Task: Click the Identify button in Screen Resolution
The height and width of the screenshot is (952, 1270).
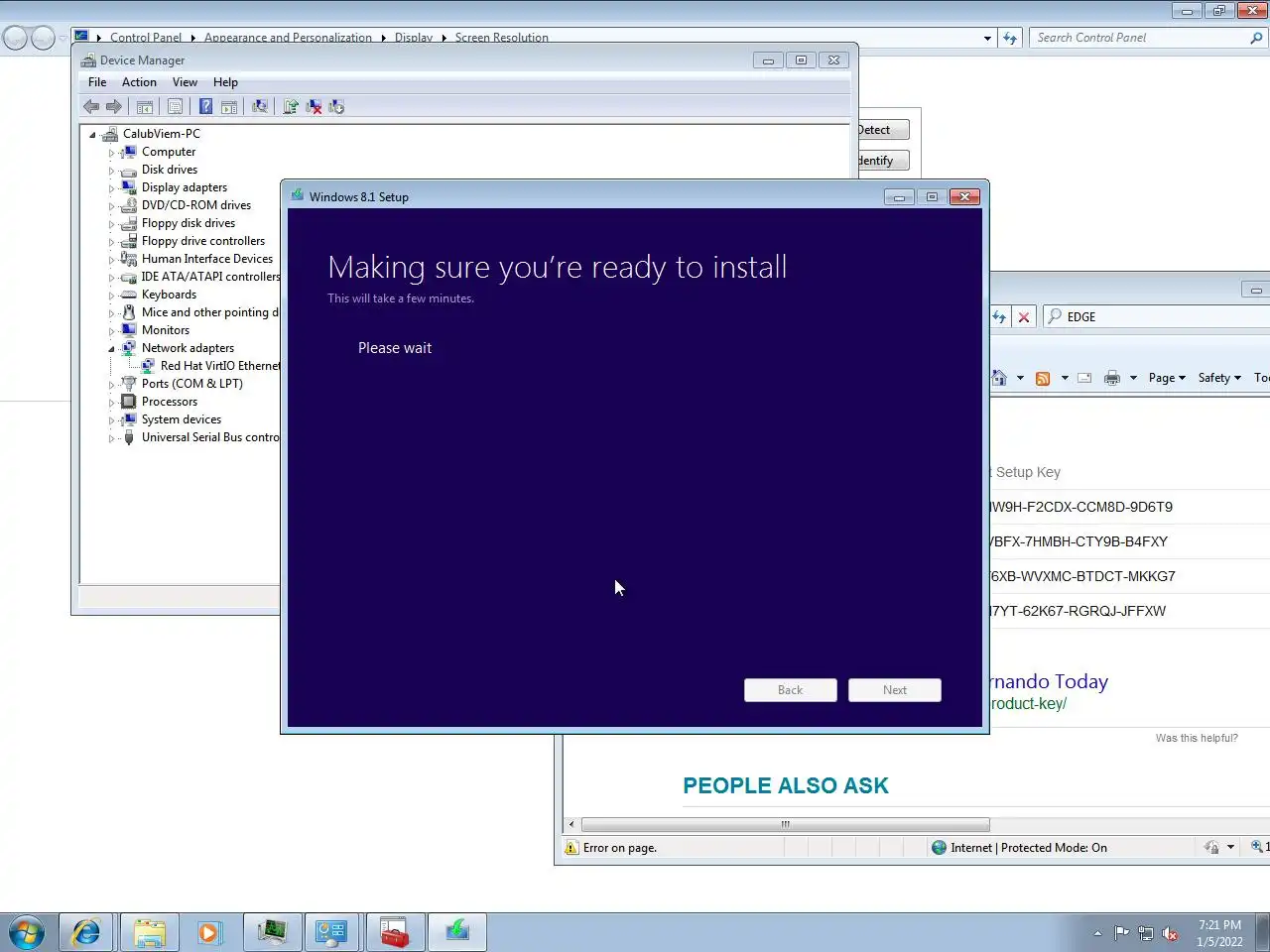Action: 883,161
